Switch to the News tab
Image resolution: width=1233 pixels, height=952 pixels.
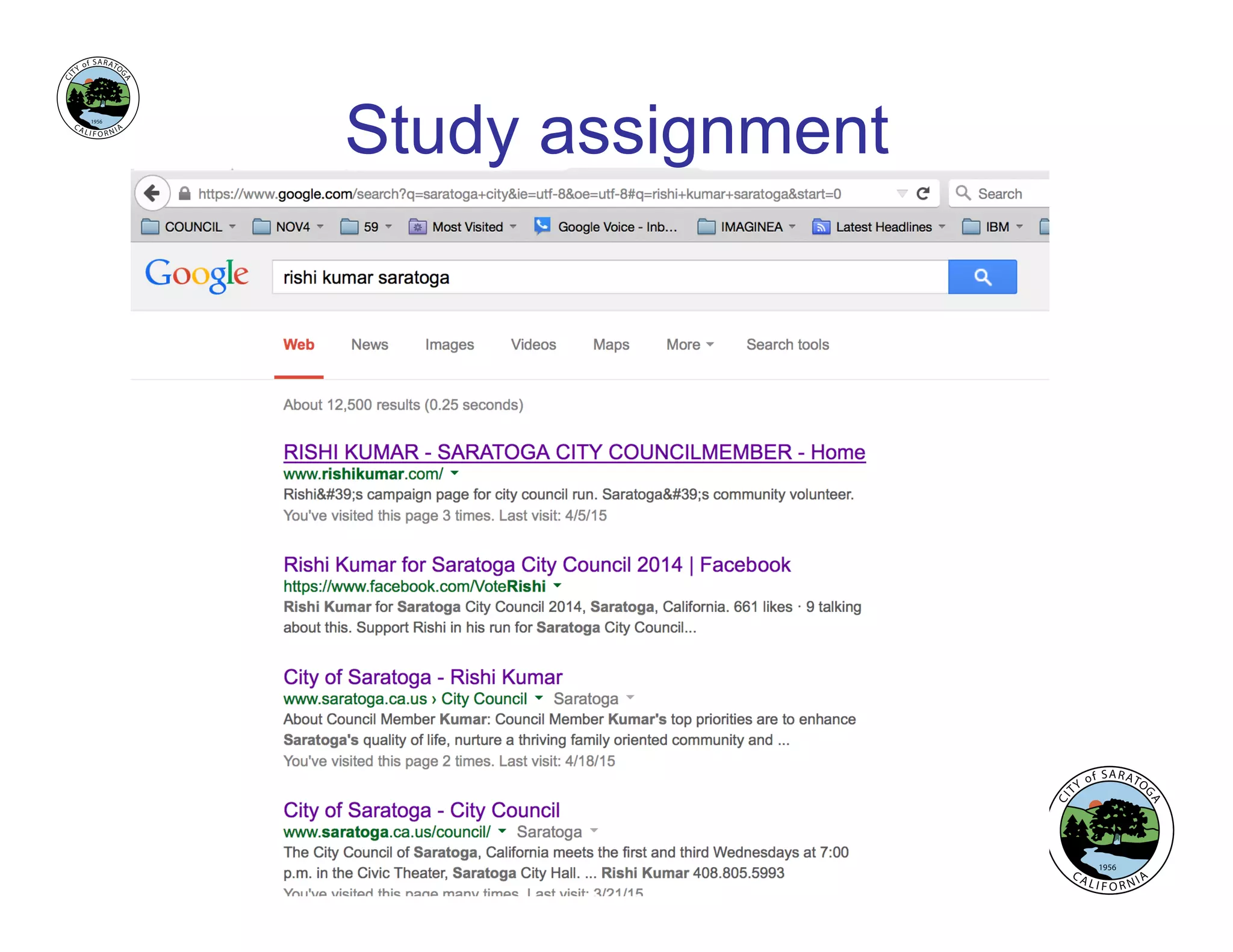(x=370, y=345)
